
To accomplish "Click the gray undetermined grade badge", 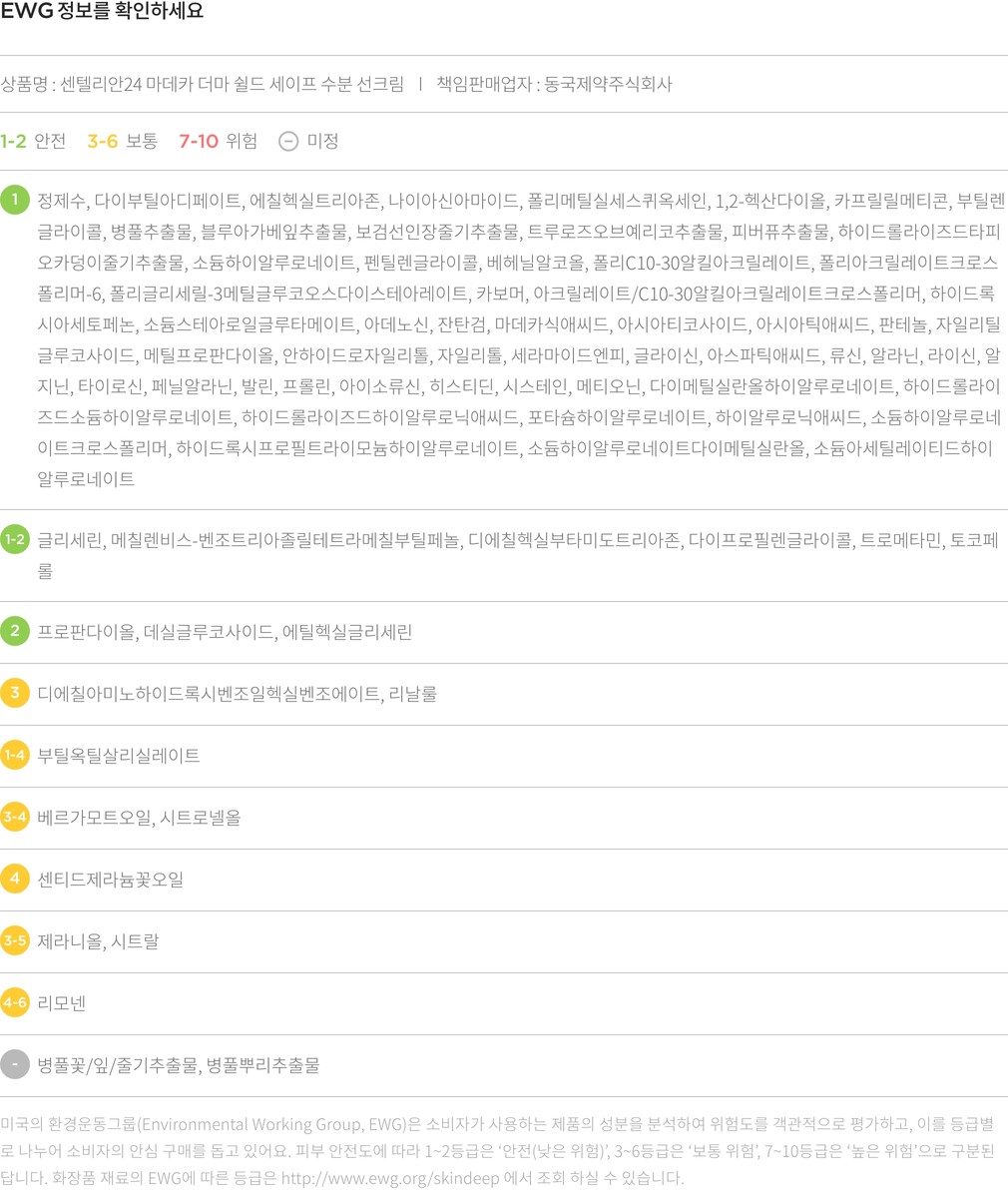I will pyautogui.click(x=15, y=1064).
